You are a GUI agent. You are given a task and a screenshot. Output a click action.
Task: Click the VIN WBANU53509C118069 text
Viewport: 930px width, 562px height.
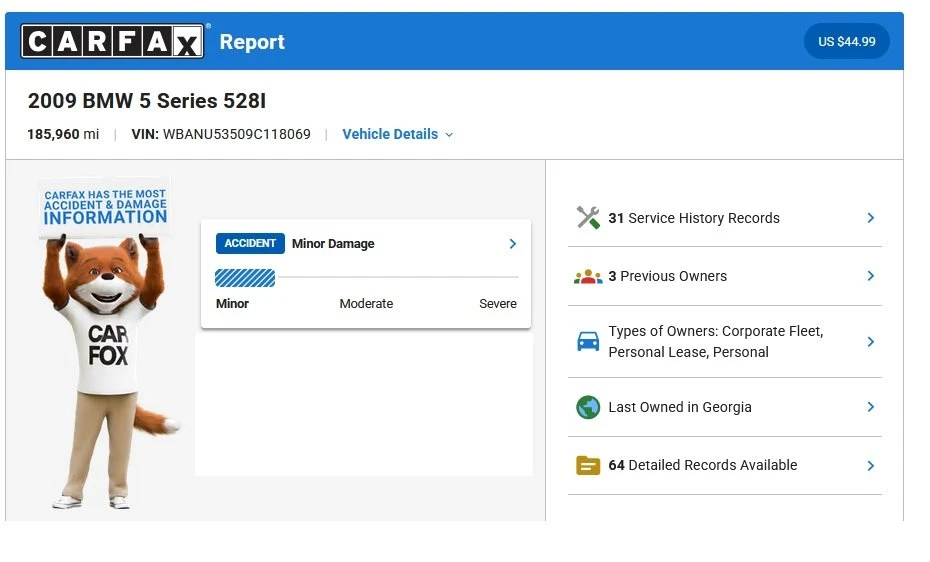tap(221, 134)
